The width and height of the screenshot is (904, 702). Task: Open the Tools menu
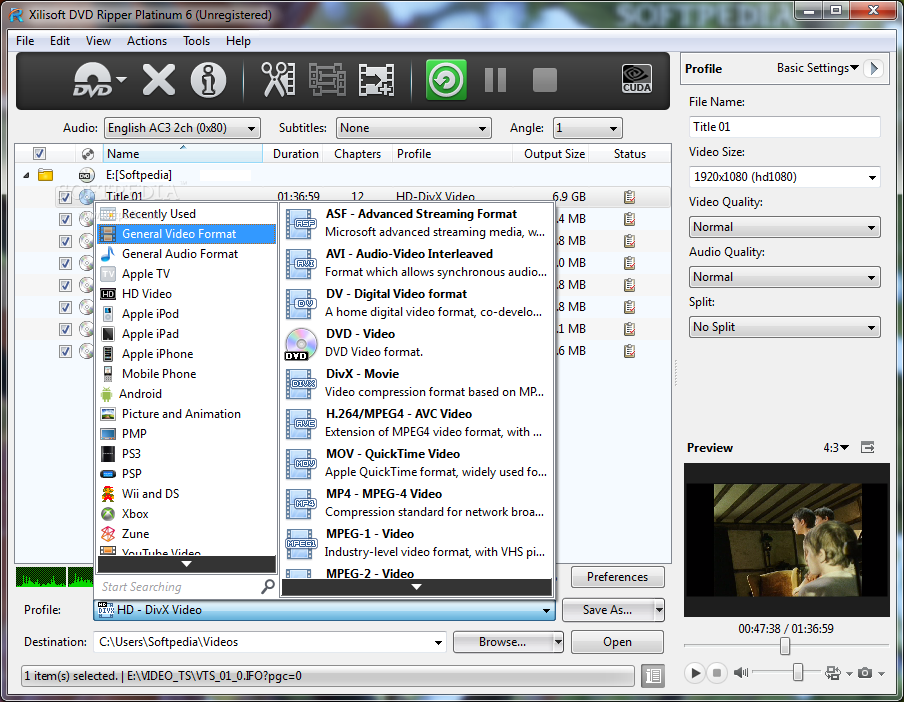tap(197, 41)
